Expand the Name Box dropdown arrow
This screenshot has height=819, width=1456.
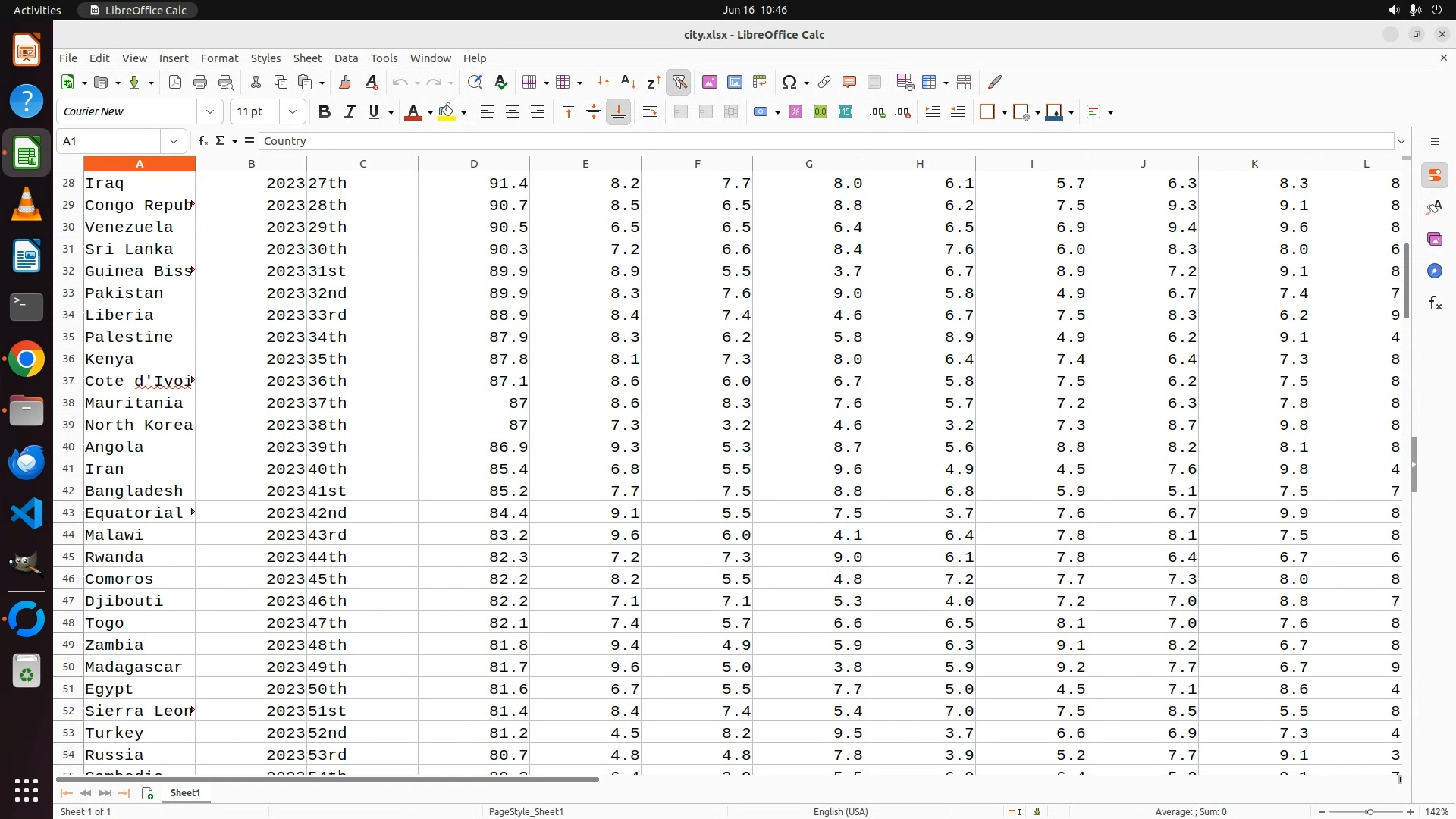tap(174, 141)
